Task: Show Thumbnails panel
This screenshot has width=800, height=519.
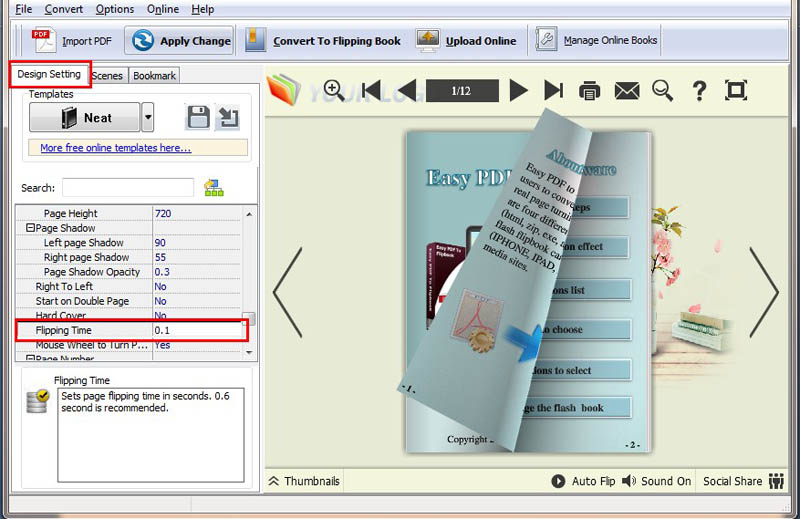Action: [x=304, y=481]
